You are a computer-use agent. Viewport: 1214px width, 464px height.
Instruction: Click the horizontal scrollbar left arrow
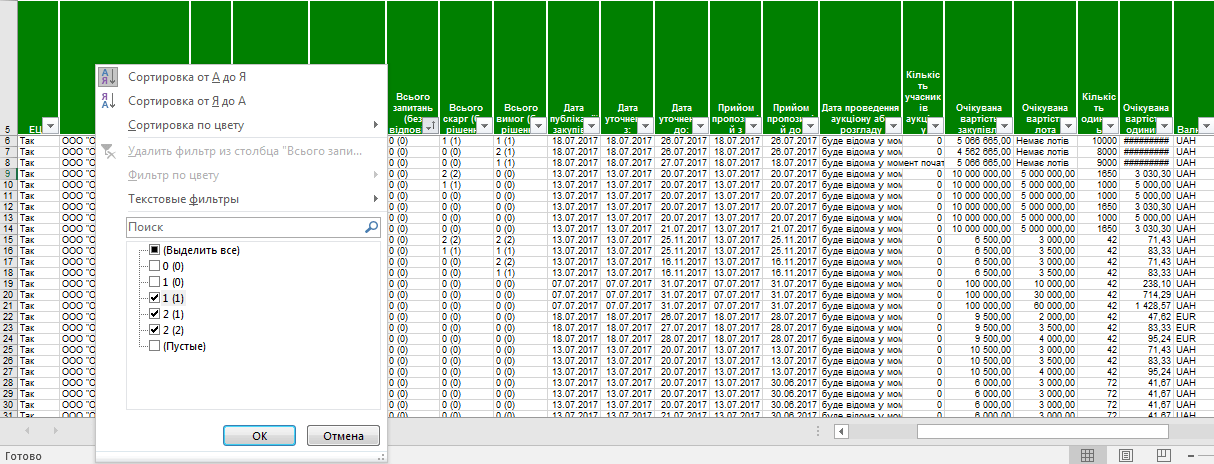[842, 431]
